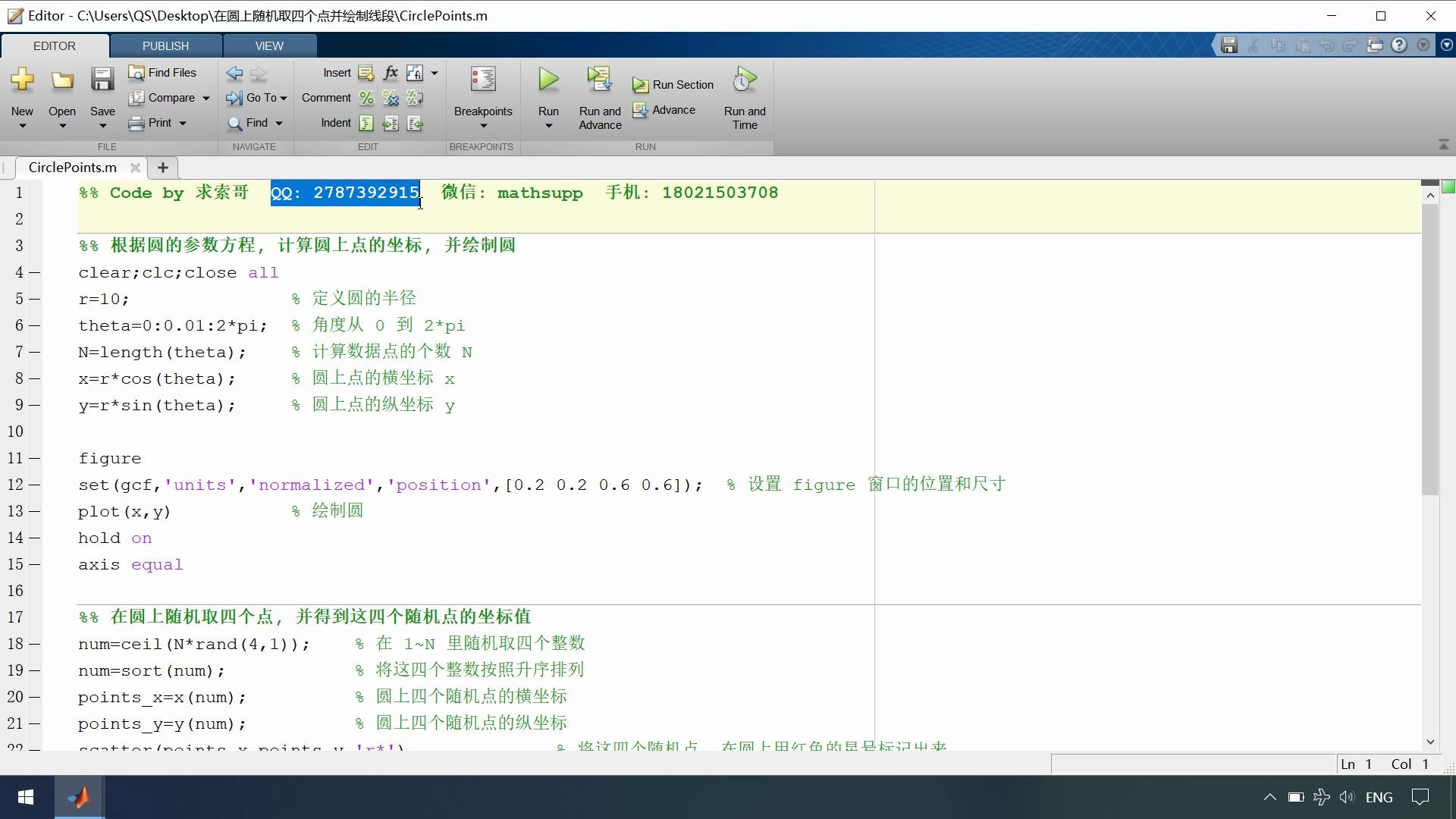Viewport: 1456px width, 819px height.
Task: Toggle breakpoint dash on line 18
Action: (x=35, y=645)
